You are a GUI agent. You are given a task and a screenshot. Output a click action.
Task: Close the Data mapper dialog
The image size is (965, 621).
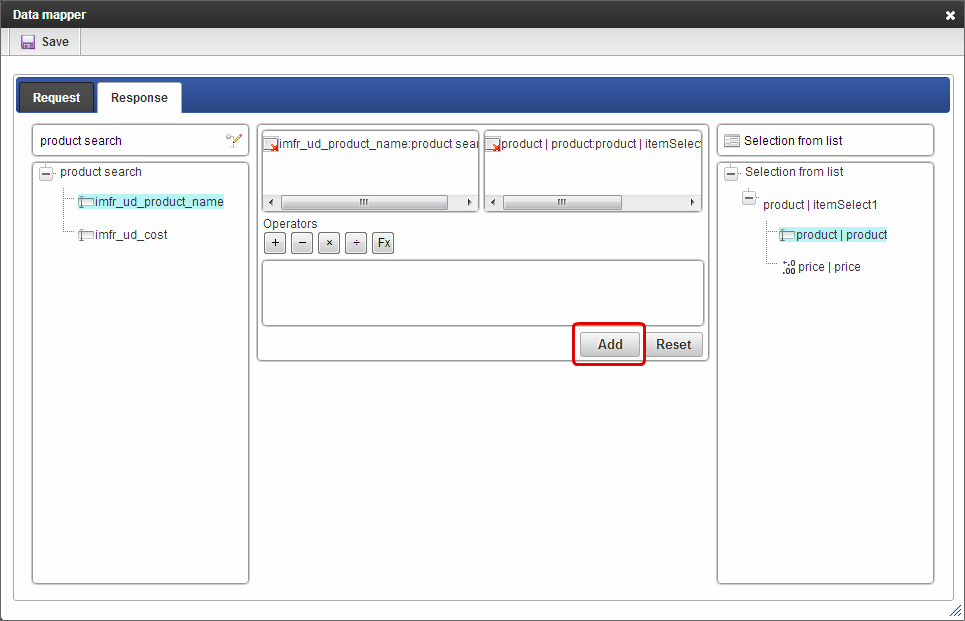[950, 15]
